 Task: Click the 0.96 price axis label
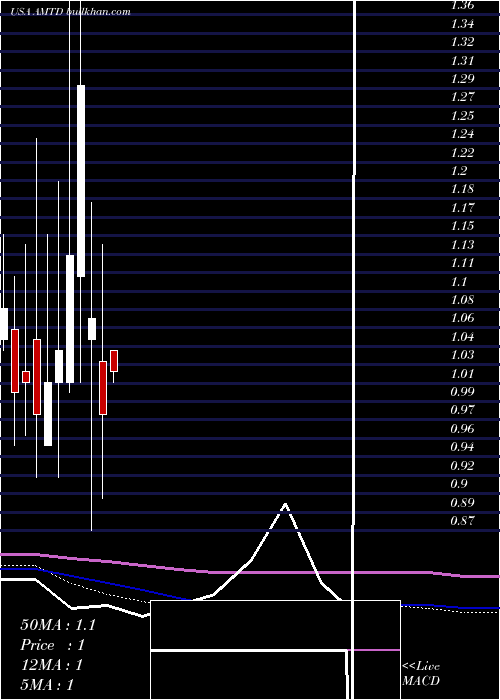462,429
